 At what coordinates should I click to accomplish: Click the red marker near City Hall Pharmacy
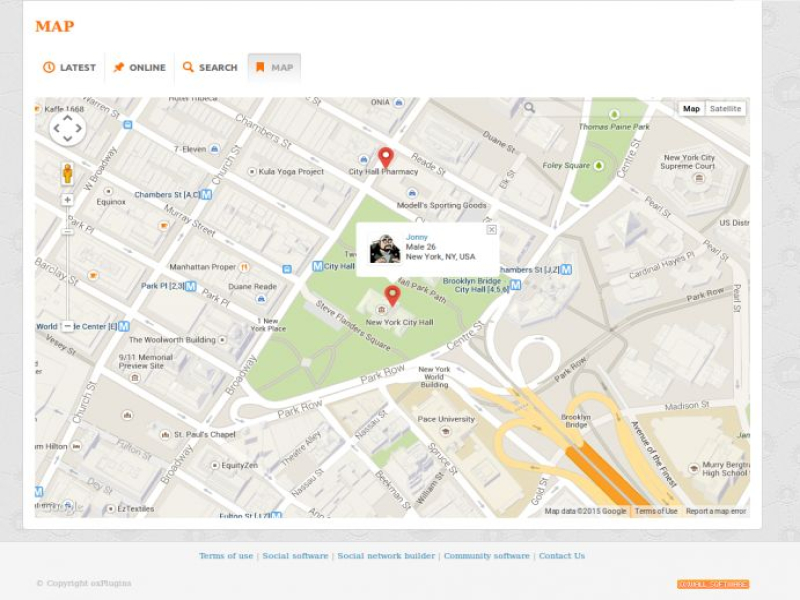click(x=386, y=158)
